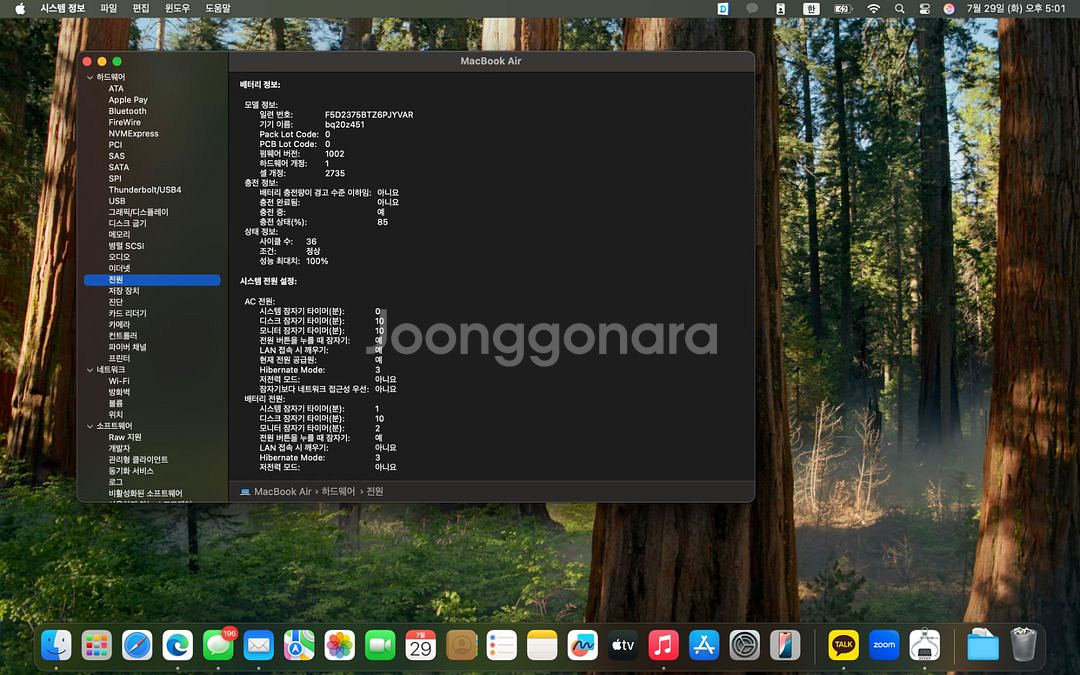The height and width of the screenshot is (675, 1080).
Task: Click the battery status in menu bar
Action: click(843, 8)
